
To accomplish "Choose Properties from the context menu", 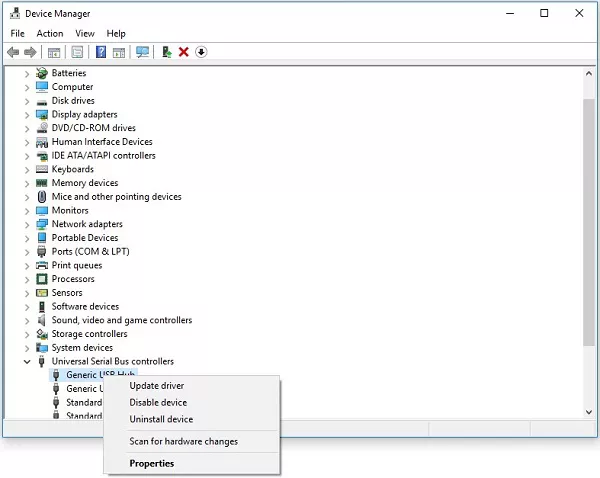I will (x=191, y=463).
